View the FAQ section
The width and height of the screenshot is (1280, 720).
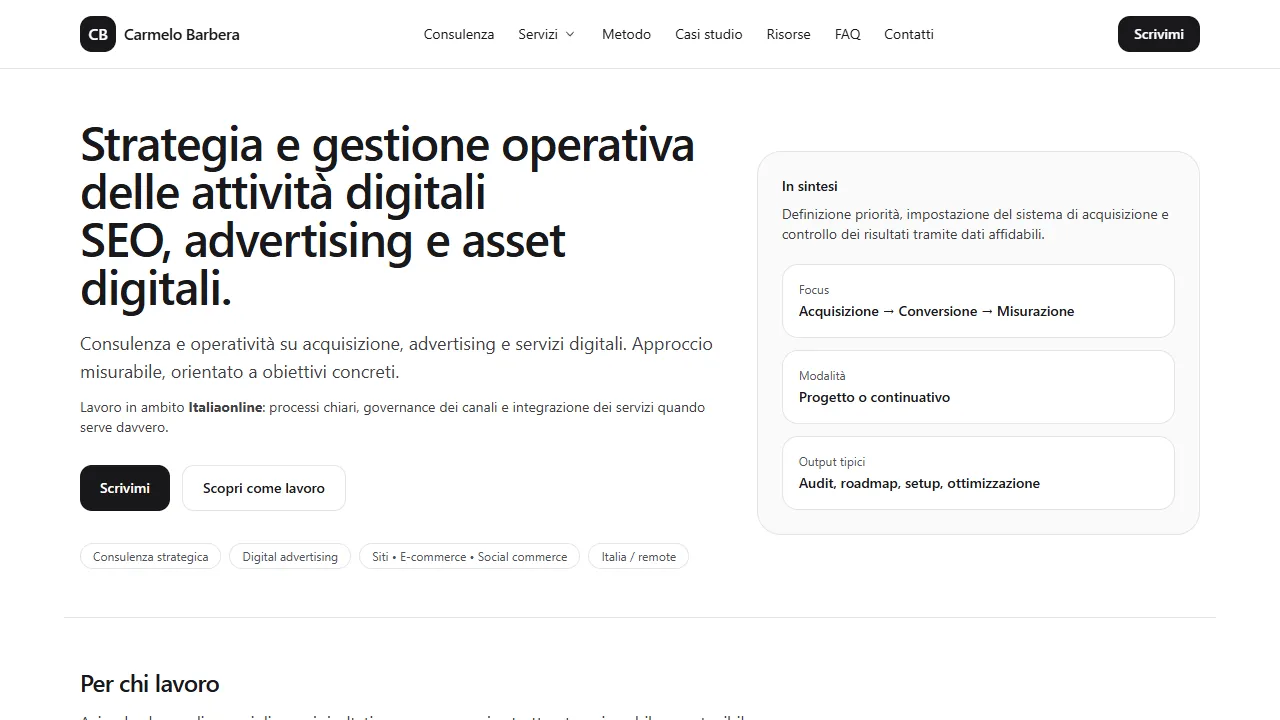[847, 34]
